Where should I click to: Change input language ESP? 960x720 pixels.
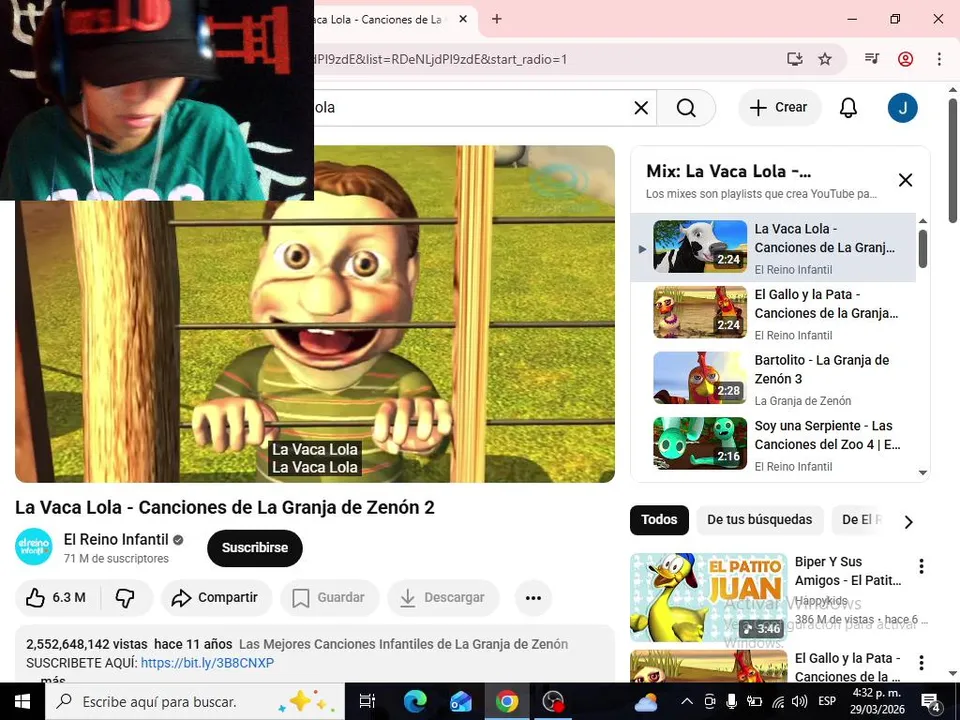(827, 702)
